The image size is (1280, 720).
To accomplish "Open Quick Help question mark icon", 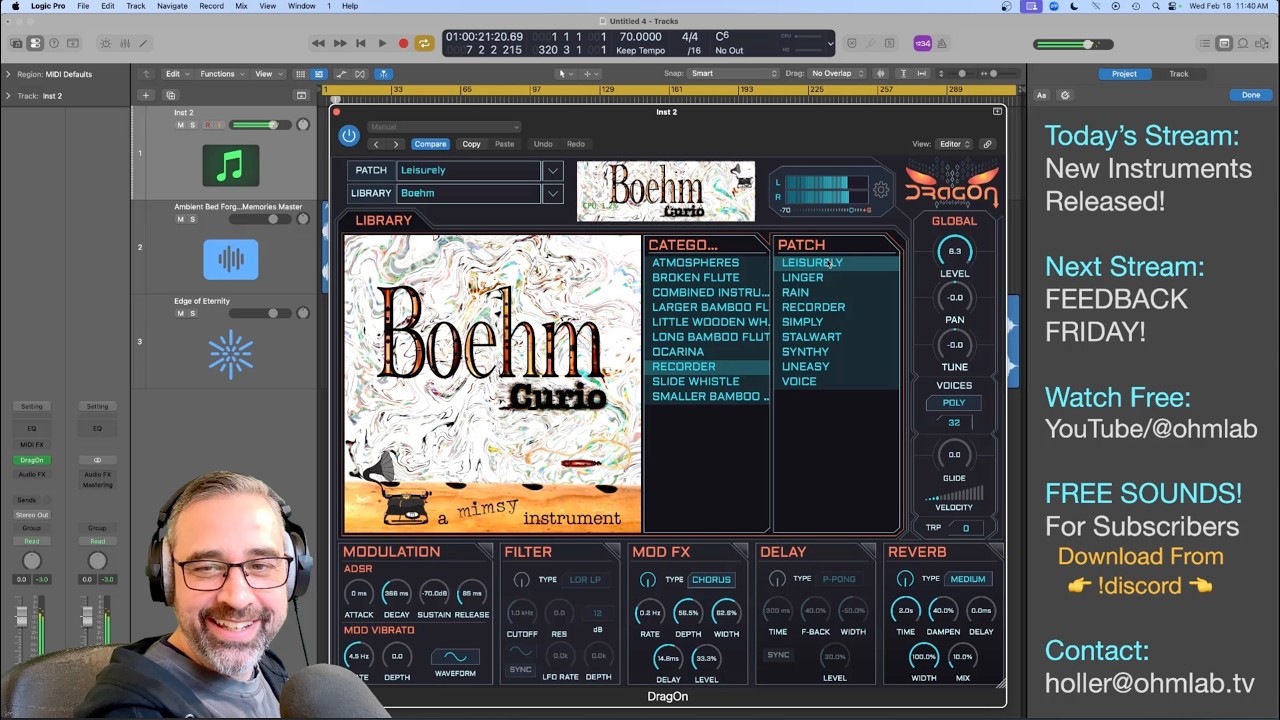I will 54,43.
